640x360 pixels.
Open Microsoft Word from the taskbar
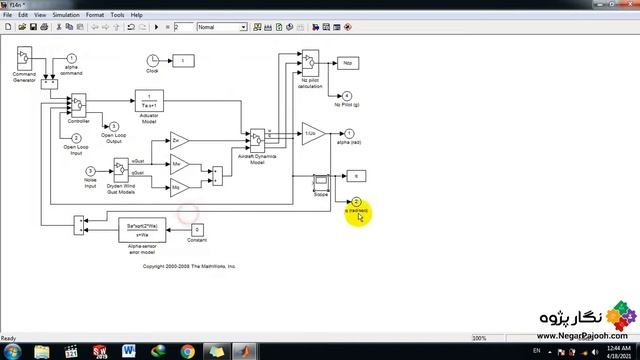coord(129,351)
